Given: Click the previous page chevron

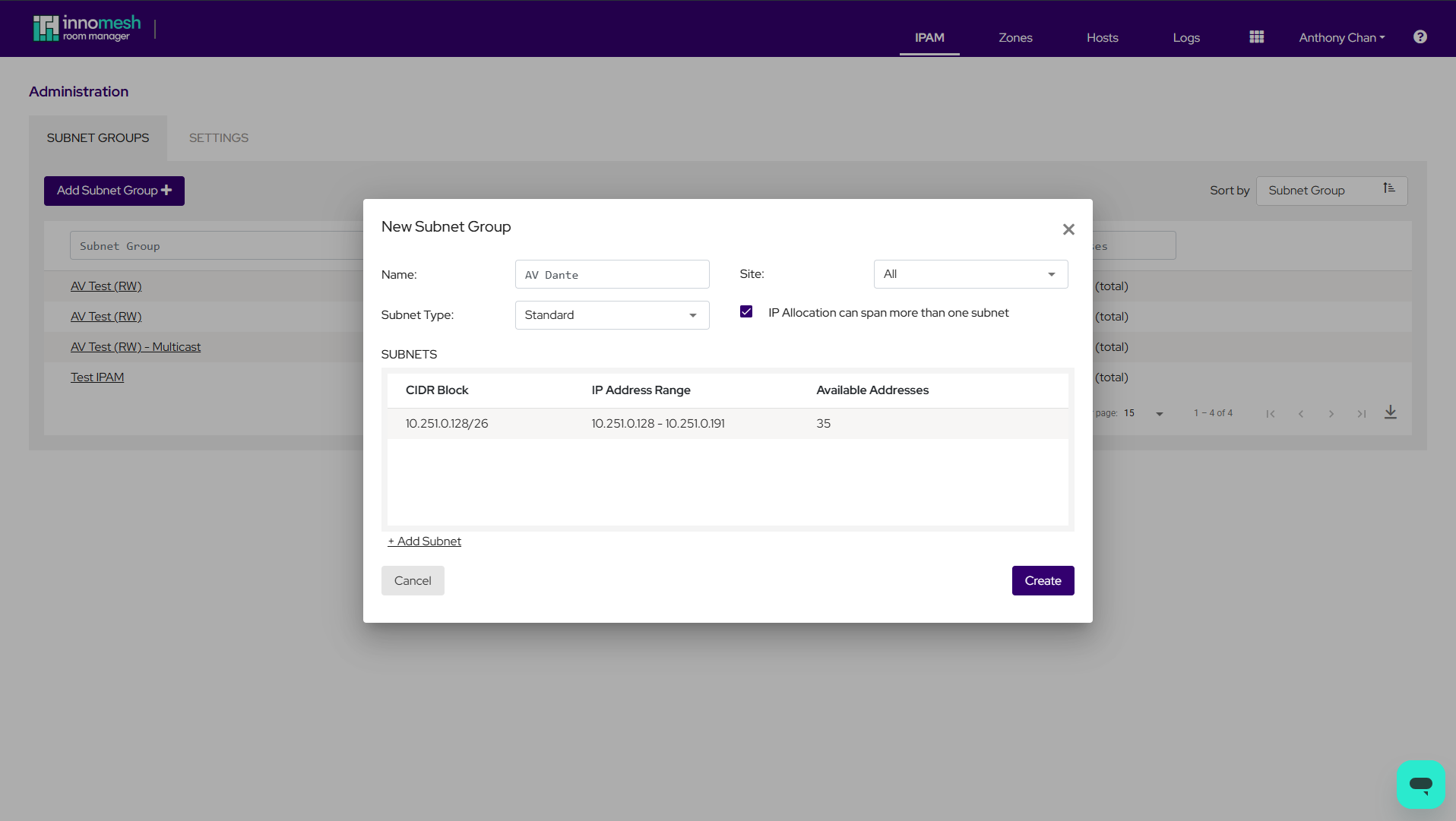Looking at the screenshot, I should pyautogui.click(x=1302, y=414).
